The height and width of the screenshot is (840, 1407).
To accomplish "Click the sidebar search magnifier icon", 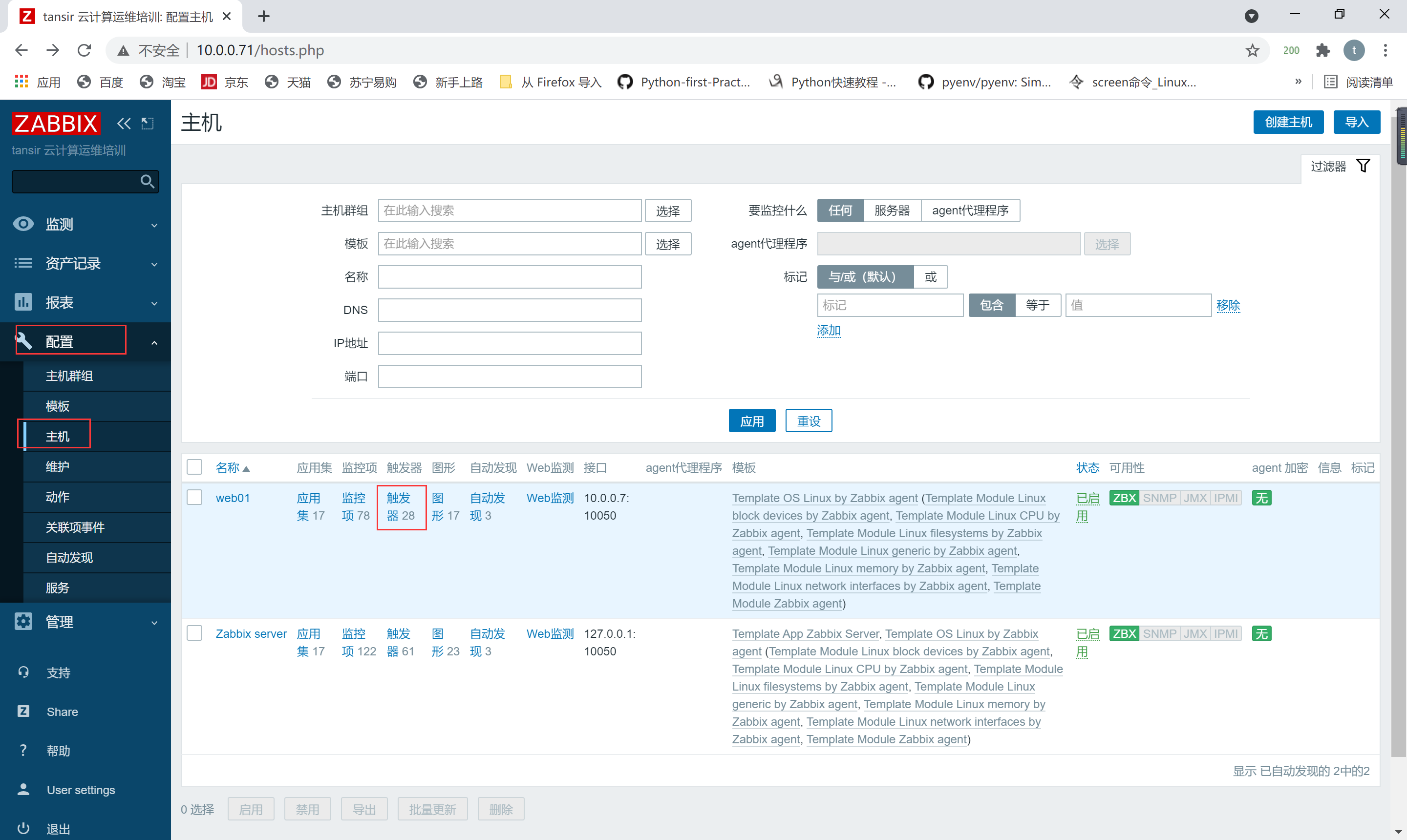I will 147,181.
